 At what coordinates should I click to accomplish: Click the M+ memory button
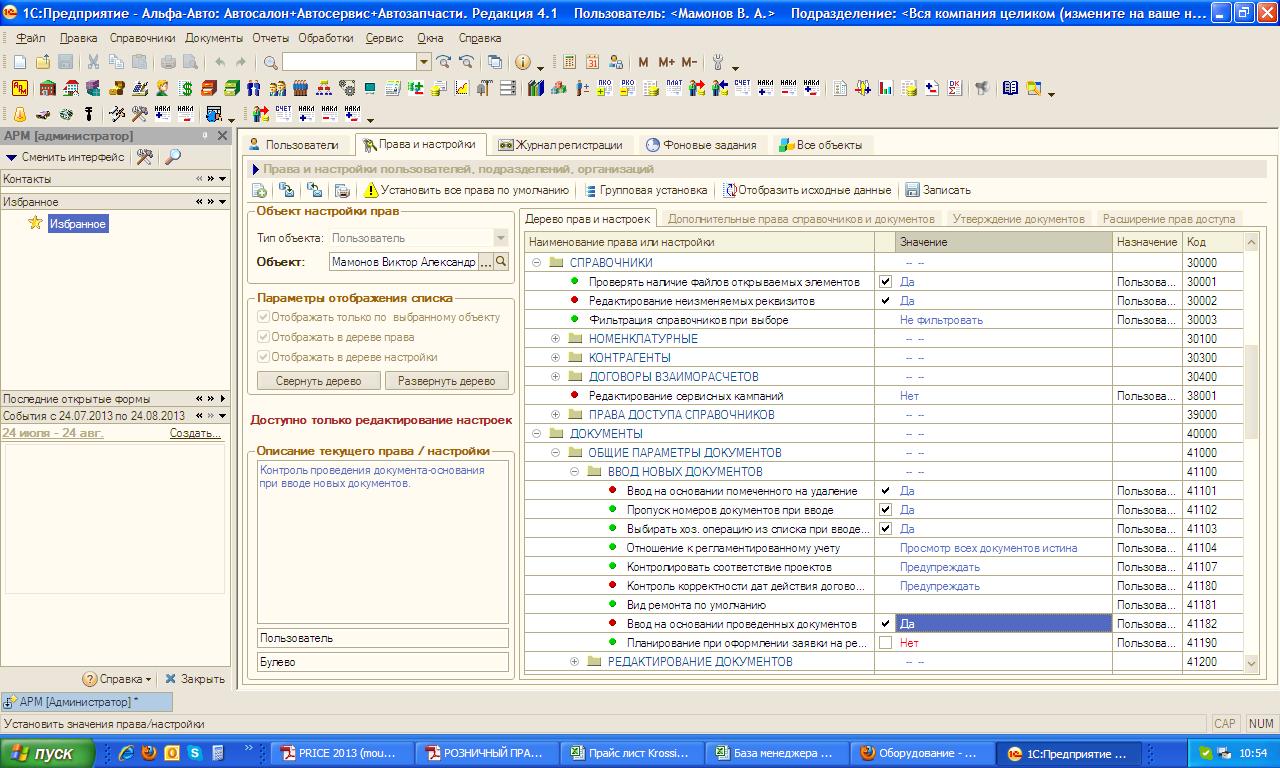click(x=667, y=62)
